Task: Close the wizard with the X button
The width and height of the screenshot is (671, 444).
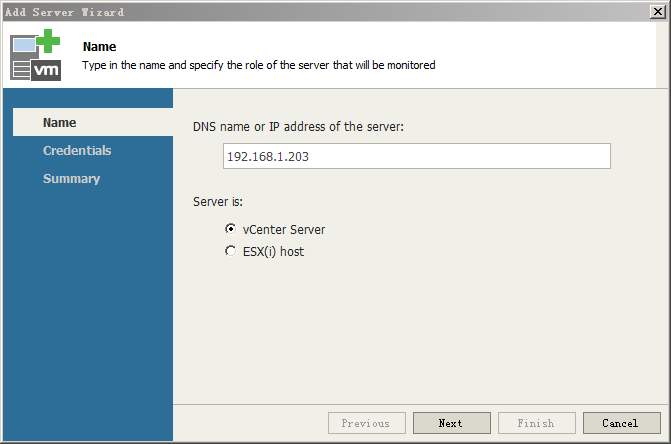Action: click(x=657, y=12)
